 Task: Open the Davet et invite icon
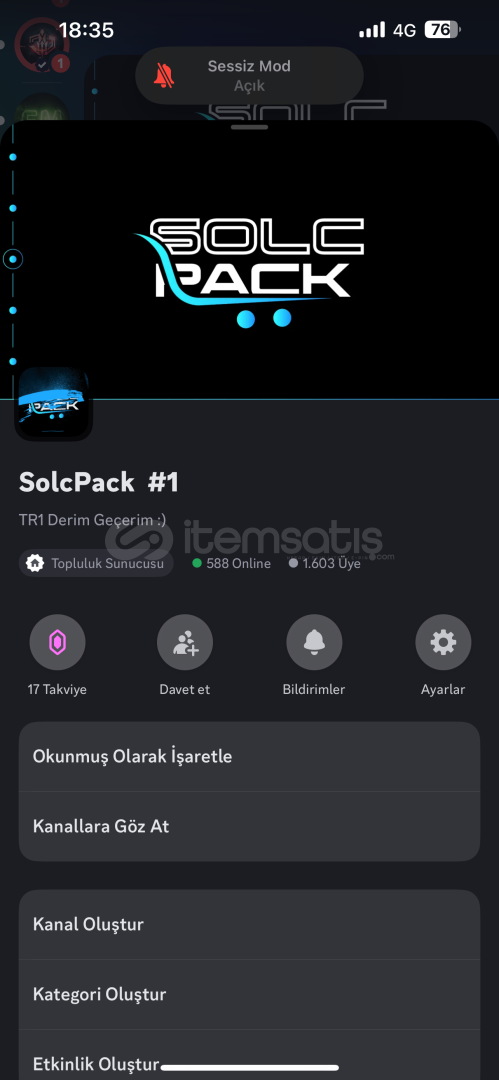185,643
